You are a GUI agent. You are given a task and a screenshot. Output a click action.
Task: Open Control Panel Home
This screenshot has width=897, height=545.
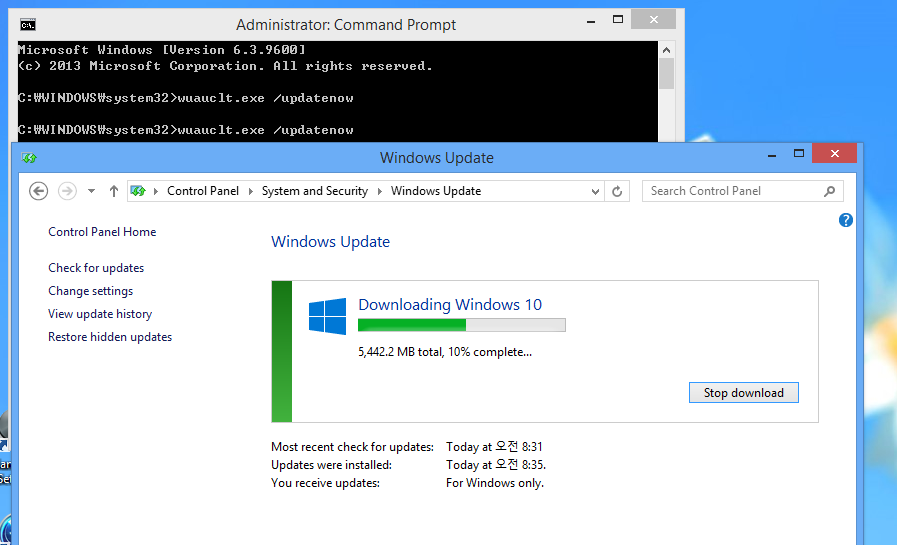[x=102, y=232]
